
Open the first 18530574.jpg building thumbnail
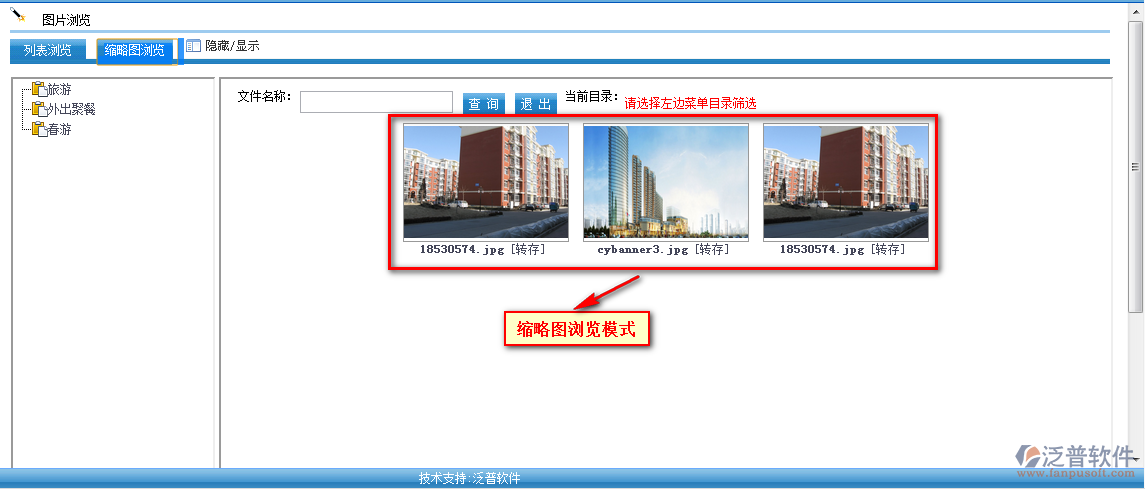click(x=486, y=182)
